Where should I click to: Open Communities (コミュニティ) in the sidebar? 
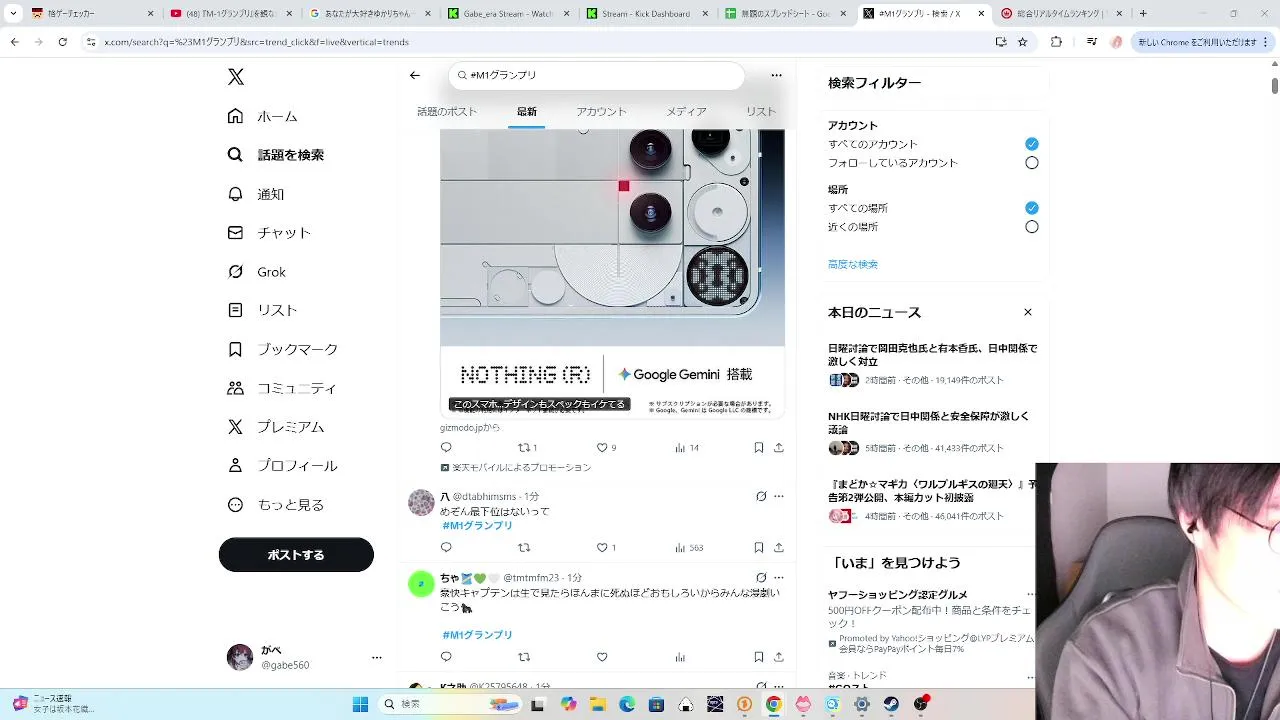coord(282,388)
